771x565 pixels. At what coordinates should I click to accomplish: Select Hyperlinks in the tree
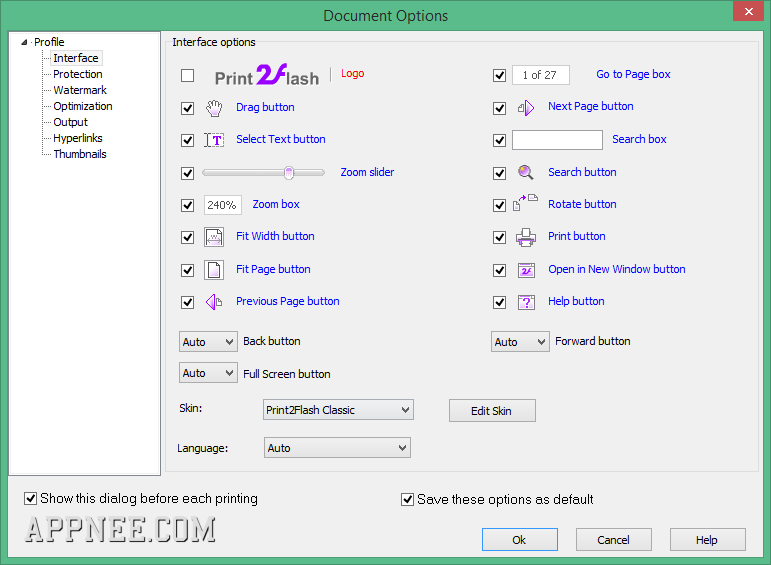pyautogui.click(x=78, y=138)
